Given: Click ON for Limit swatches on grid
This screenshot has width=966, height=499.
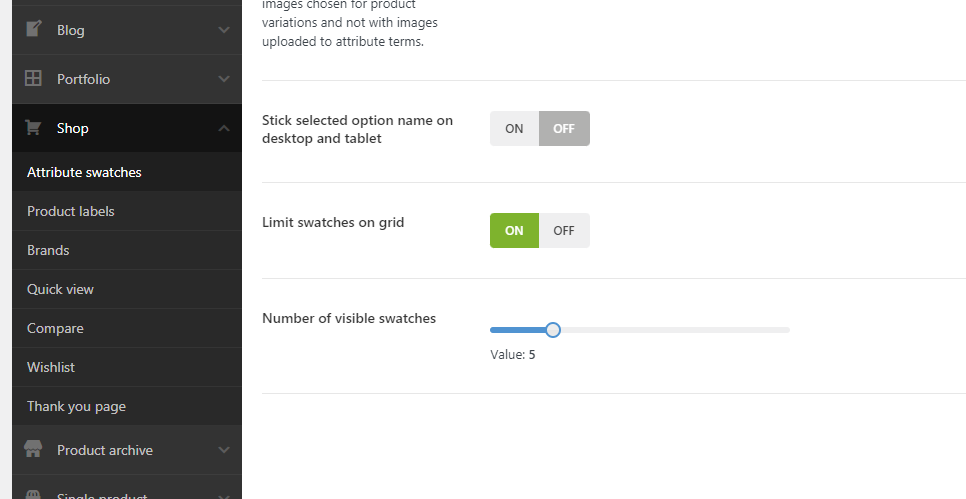Looking at the screenshot, I should [514, 231].
